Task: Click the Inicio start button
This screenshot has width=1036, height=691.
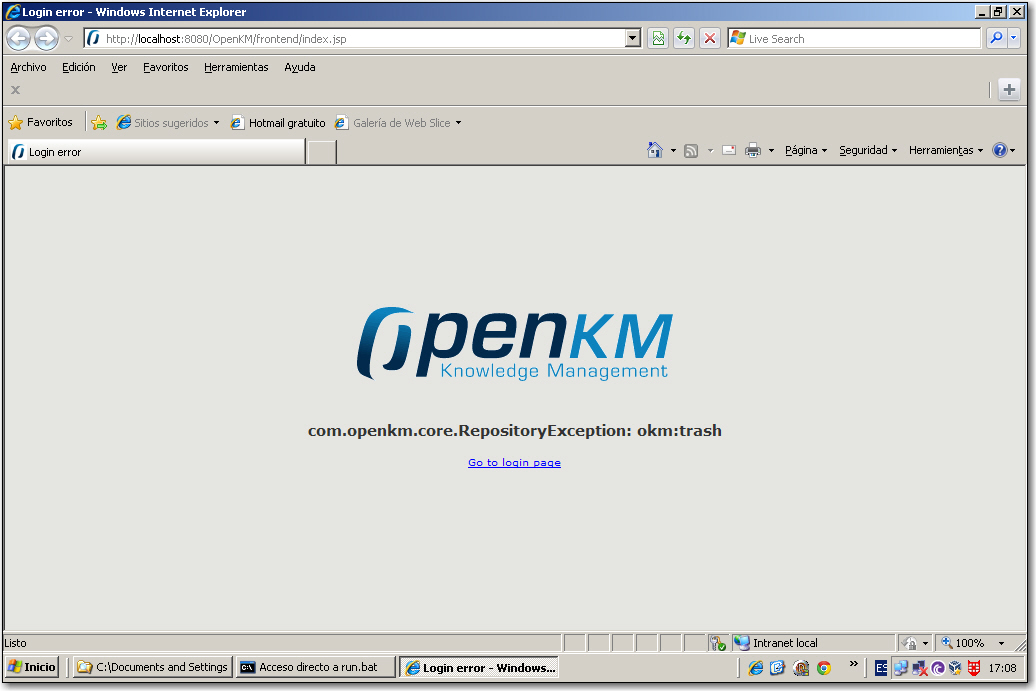Action: point(30,667)
